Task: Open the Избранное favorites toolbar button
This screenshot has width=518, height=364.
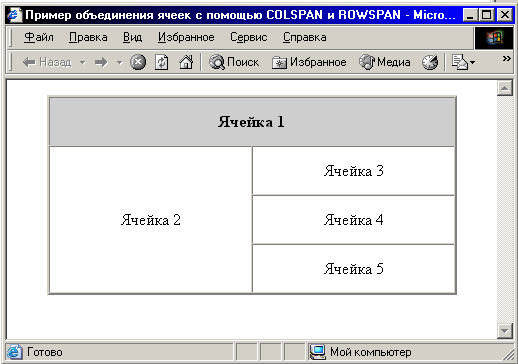Action: (x=309, y=62)
